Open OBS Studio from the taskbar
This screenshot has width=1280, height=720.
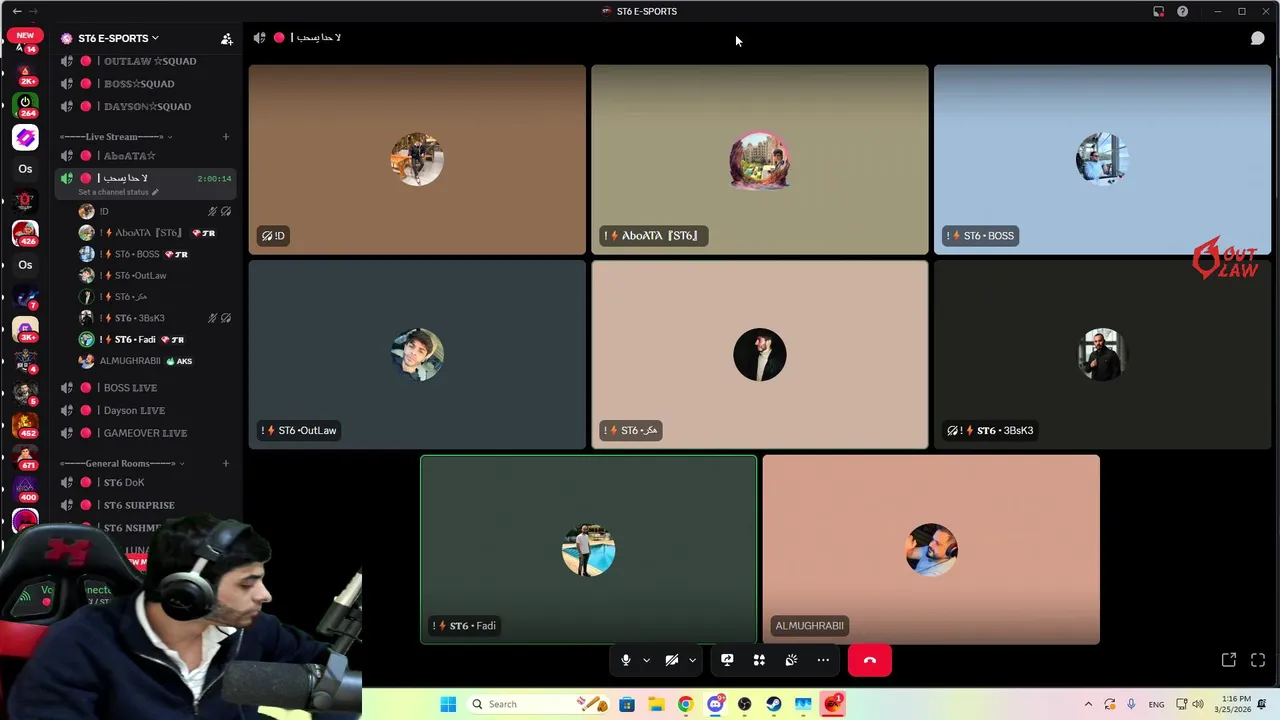coord(744,704)
